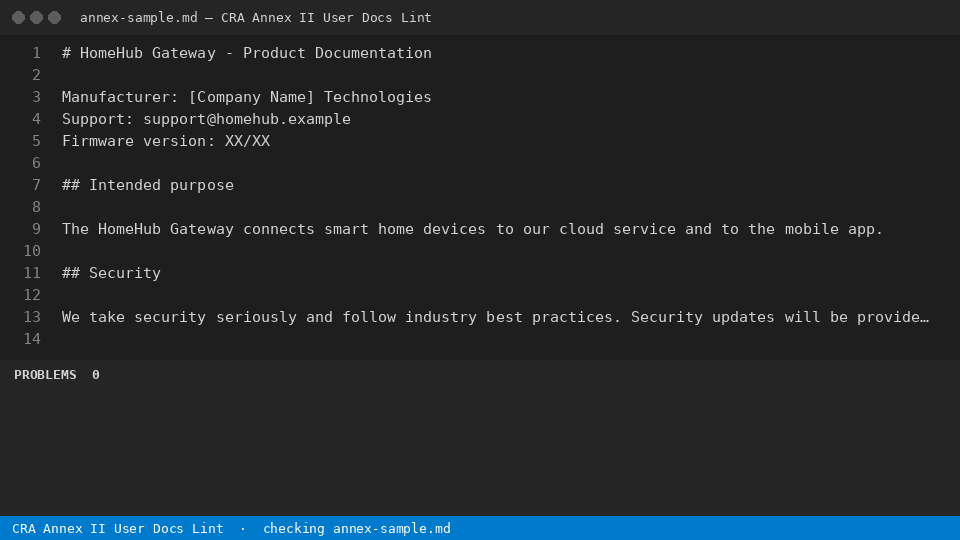Select line number 5 in the gutter
This screenshot has width=960, height=540.
click(36, 141)
